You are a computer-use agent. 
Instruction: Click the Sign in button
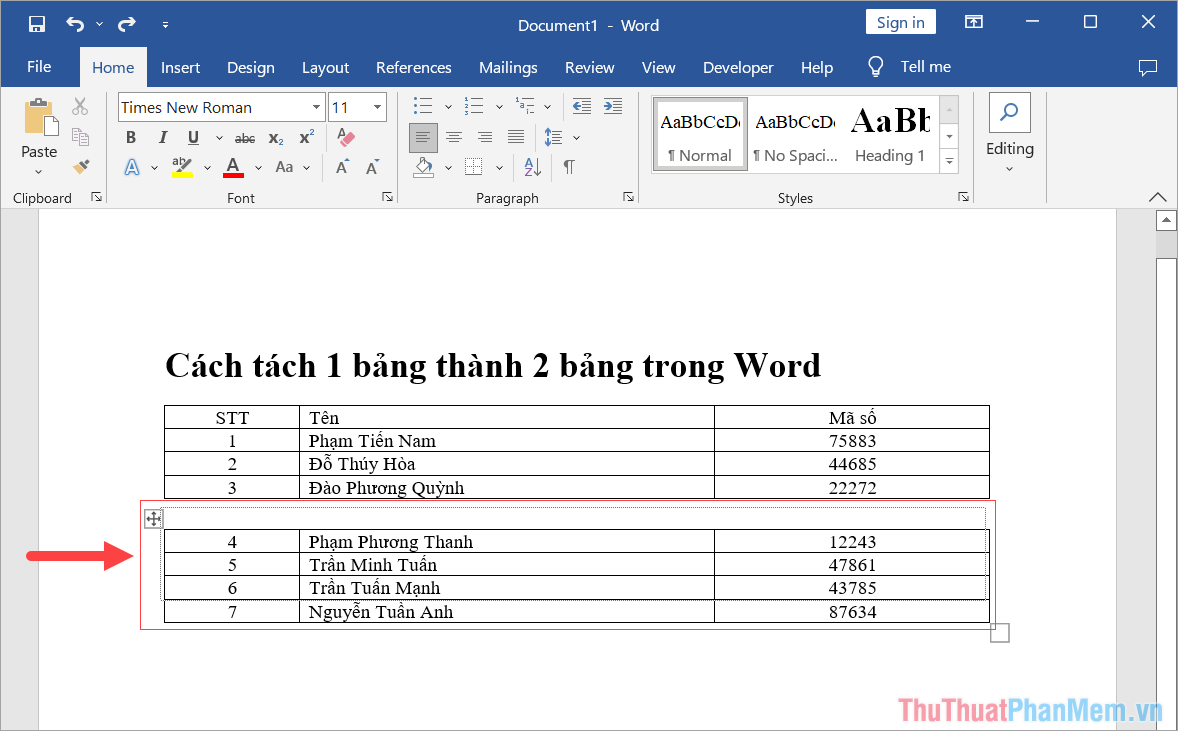[x=900, y=21]
